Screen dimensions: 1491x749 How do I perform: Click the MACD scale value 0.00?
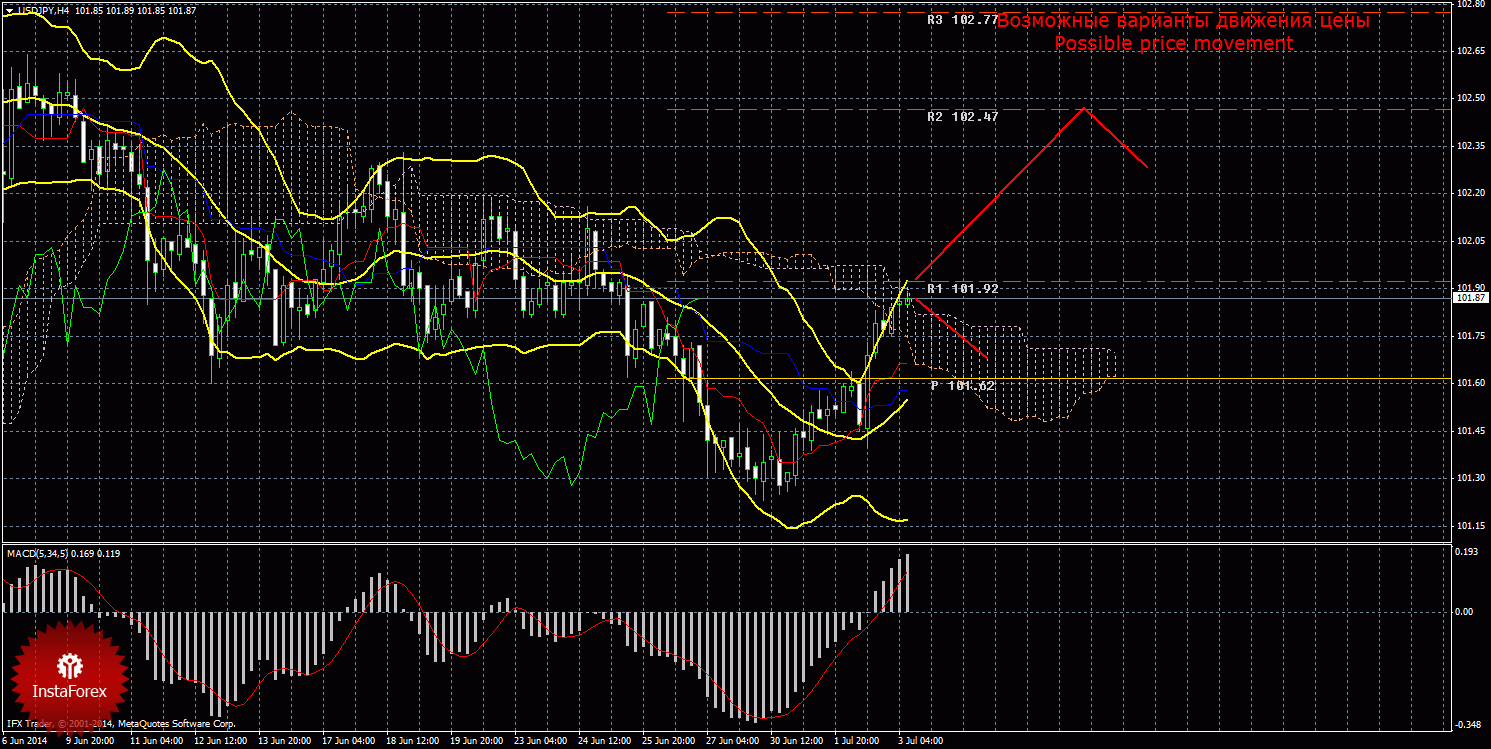[x=1465, y=611]
